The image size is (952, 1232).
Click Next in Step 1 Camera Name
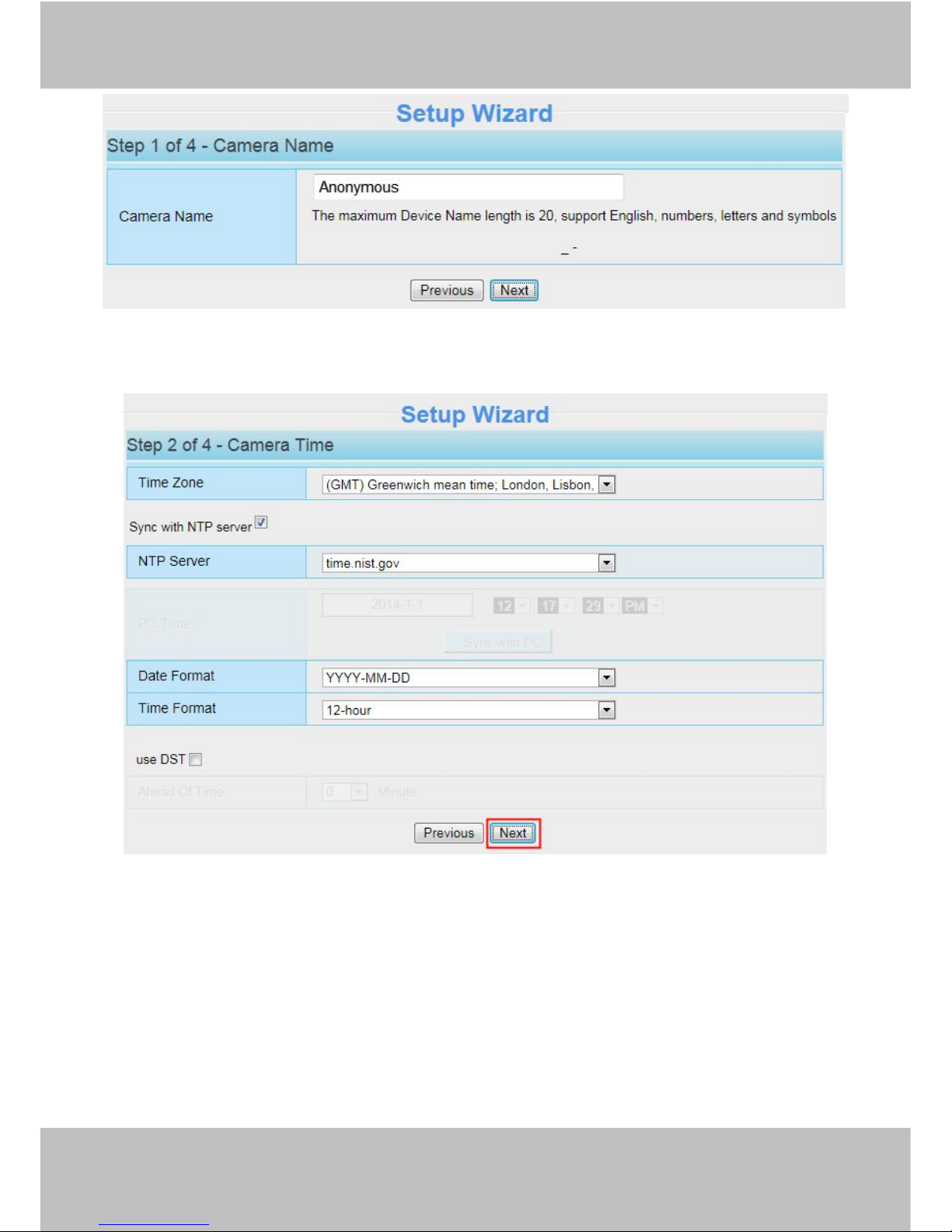(x=514, y=290)
